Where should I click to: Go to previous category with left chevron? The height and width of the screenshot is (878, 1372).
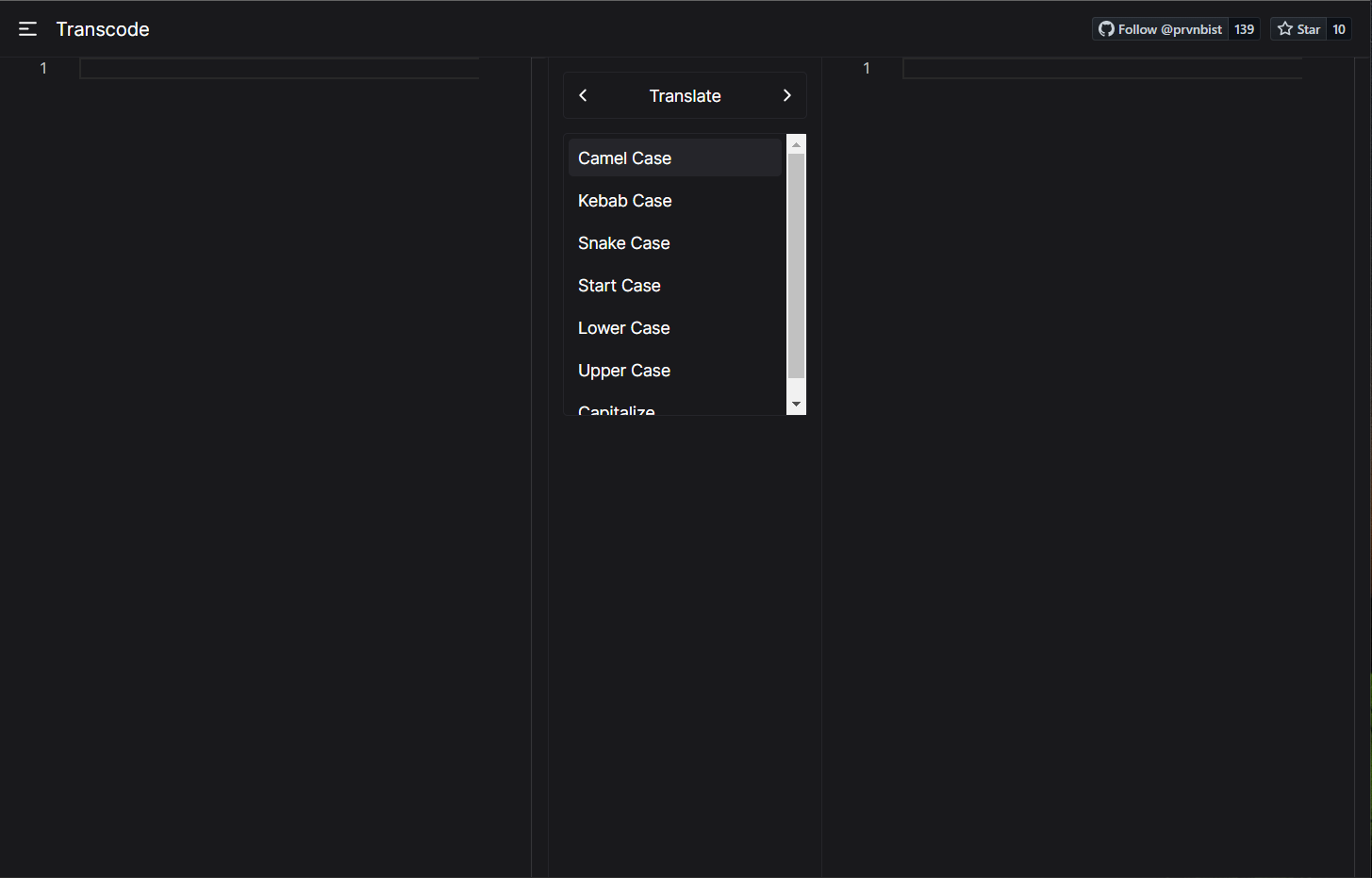583,95
